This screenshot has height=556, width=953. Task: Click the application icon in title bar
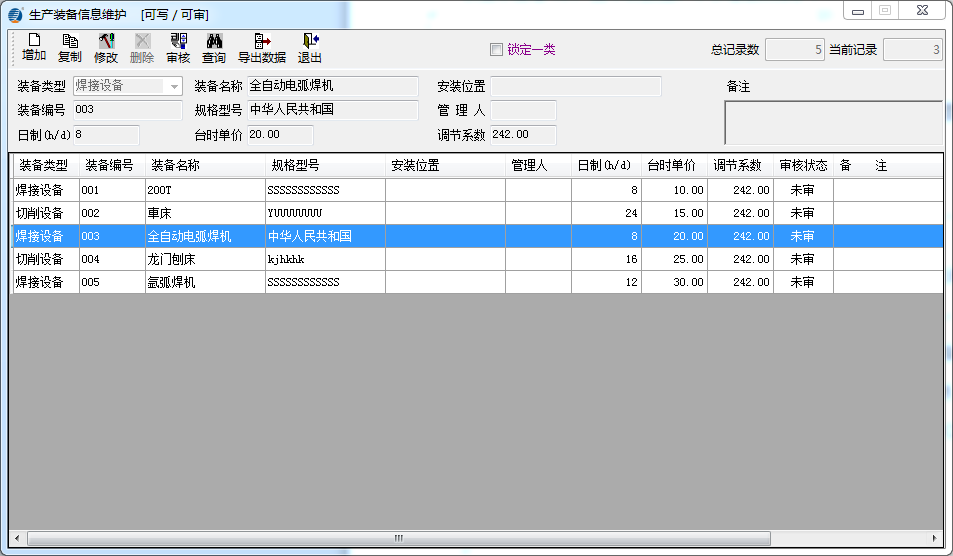coord(15,14)
